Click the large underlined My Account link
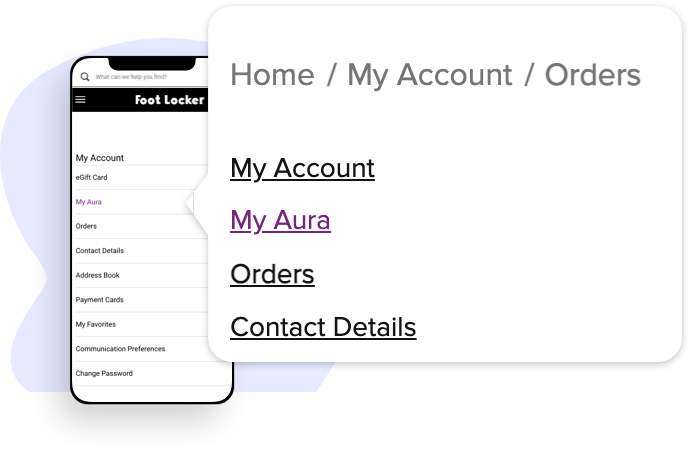This screenshot has width=690, height=456. [302, 168]
